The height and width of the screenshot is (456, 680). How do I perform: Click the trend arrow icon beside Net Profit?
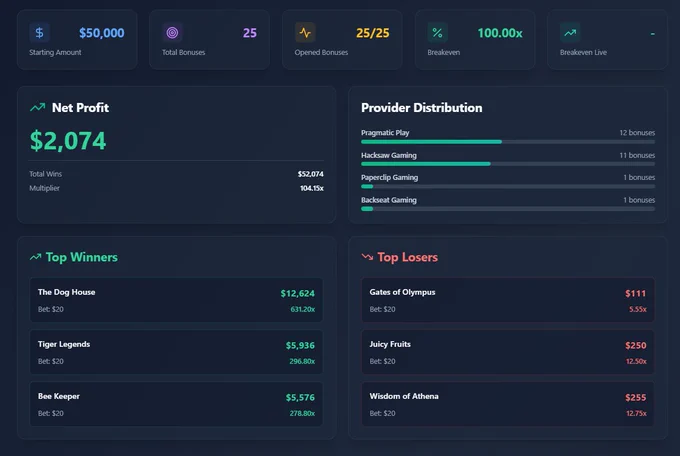[x=38, y=107]
